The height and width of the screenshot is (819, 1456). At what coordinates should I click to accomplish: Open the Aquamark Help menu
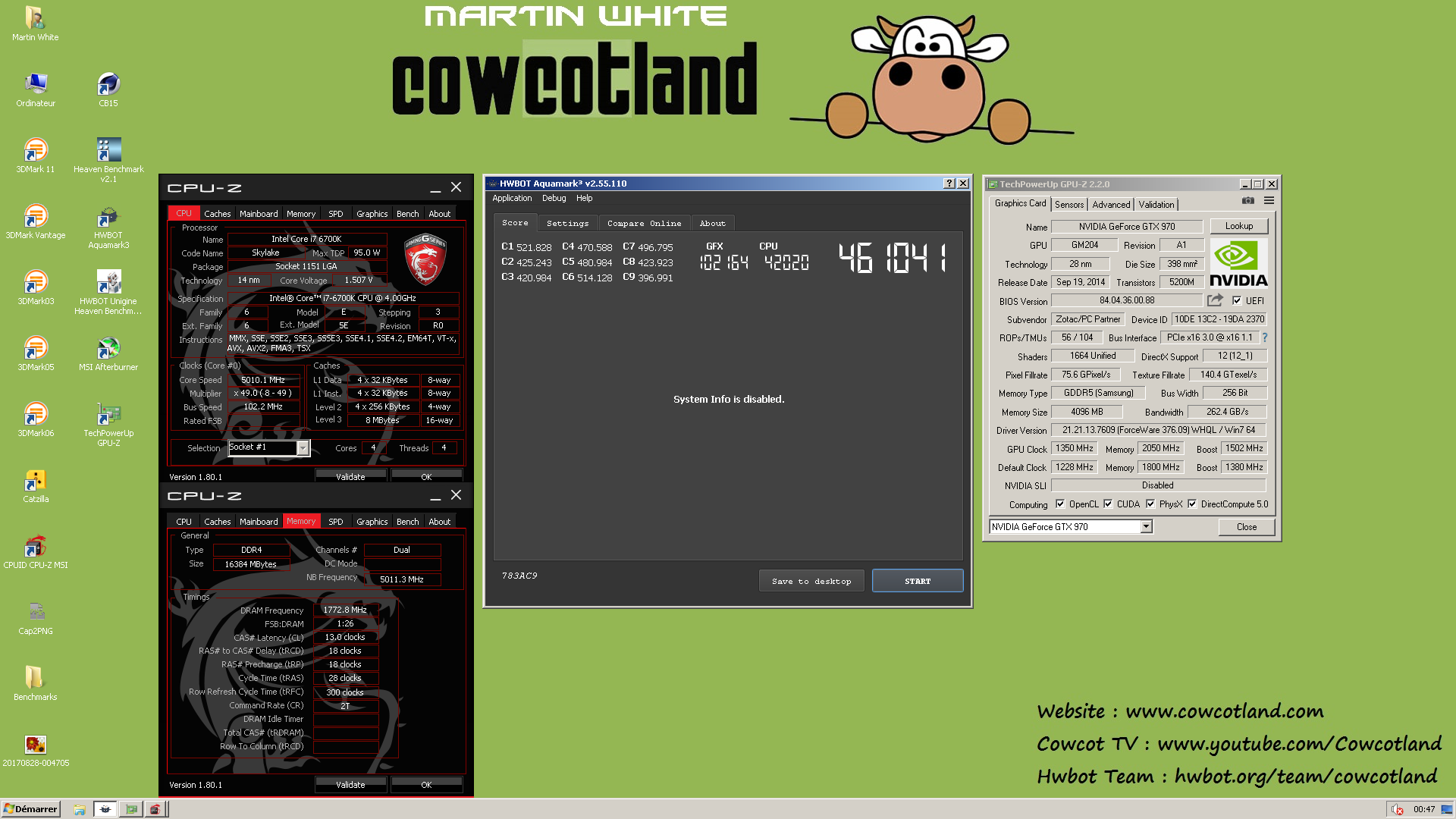coord(584,199)
